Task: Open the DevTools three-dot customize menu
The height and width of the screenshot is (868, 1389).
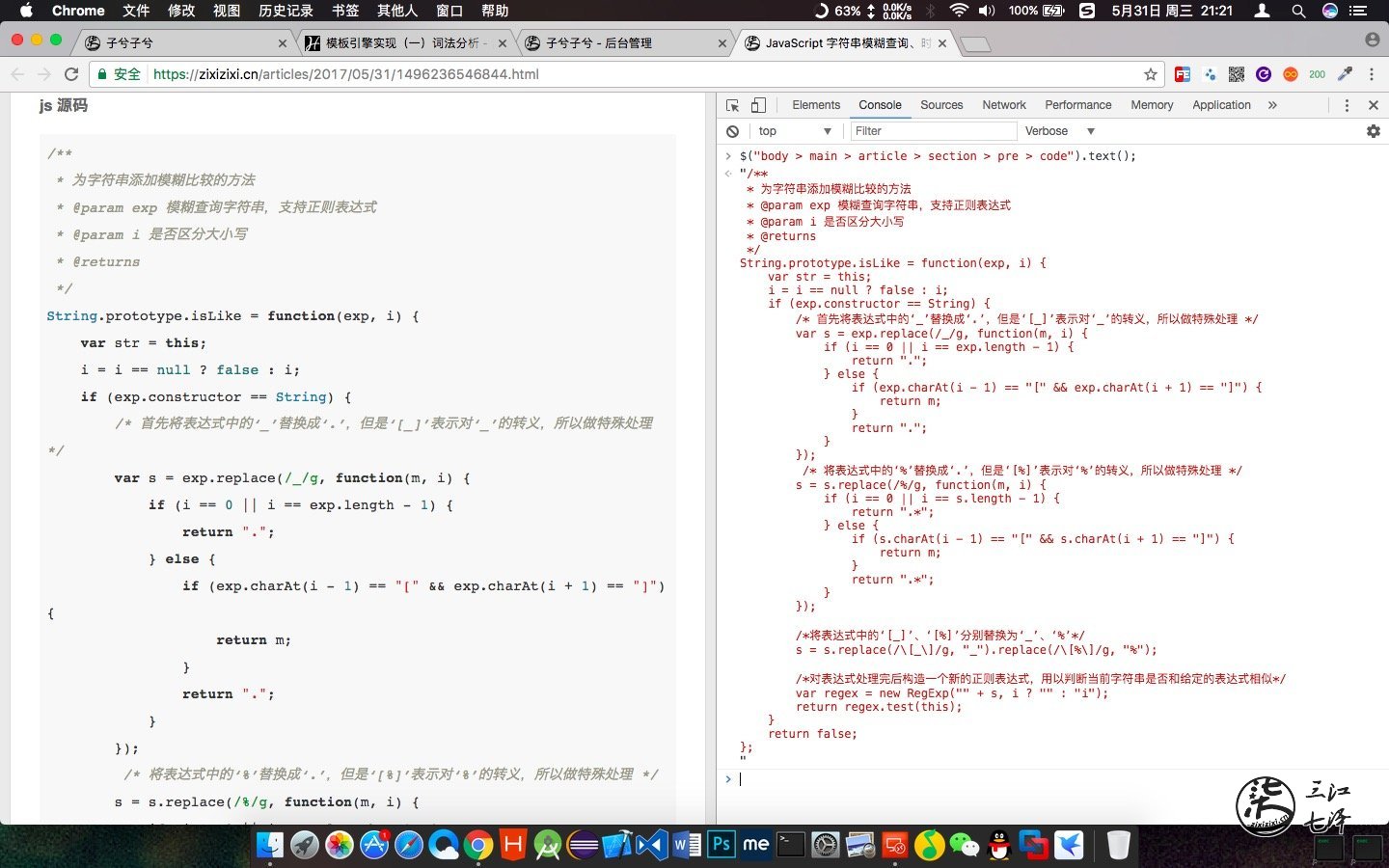Action: (x=1348, y=105)
